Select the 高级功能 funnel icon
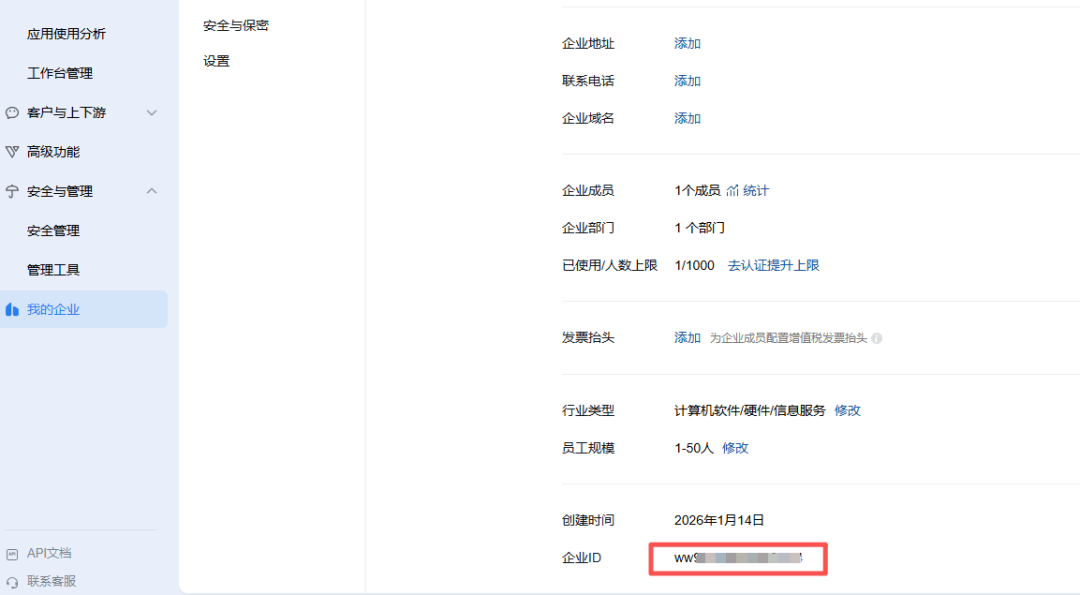The image size is (1080, 595). point(9,151)
